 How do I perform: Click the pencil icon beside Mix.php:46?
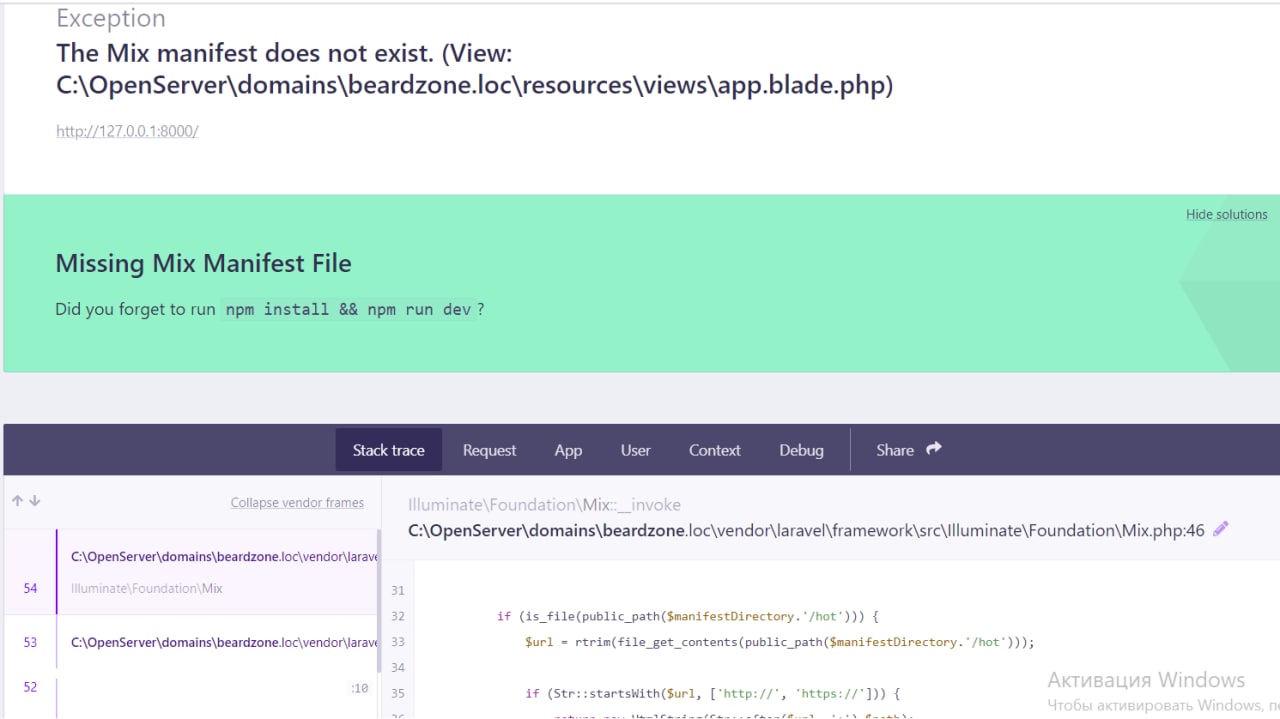1220,530
